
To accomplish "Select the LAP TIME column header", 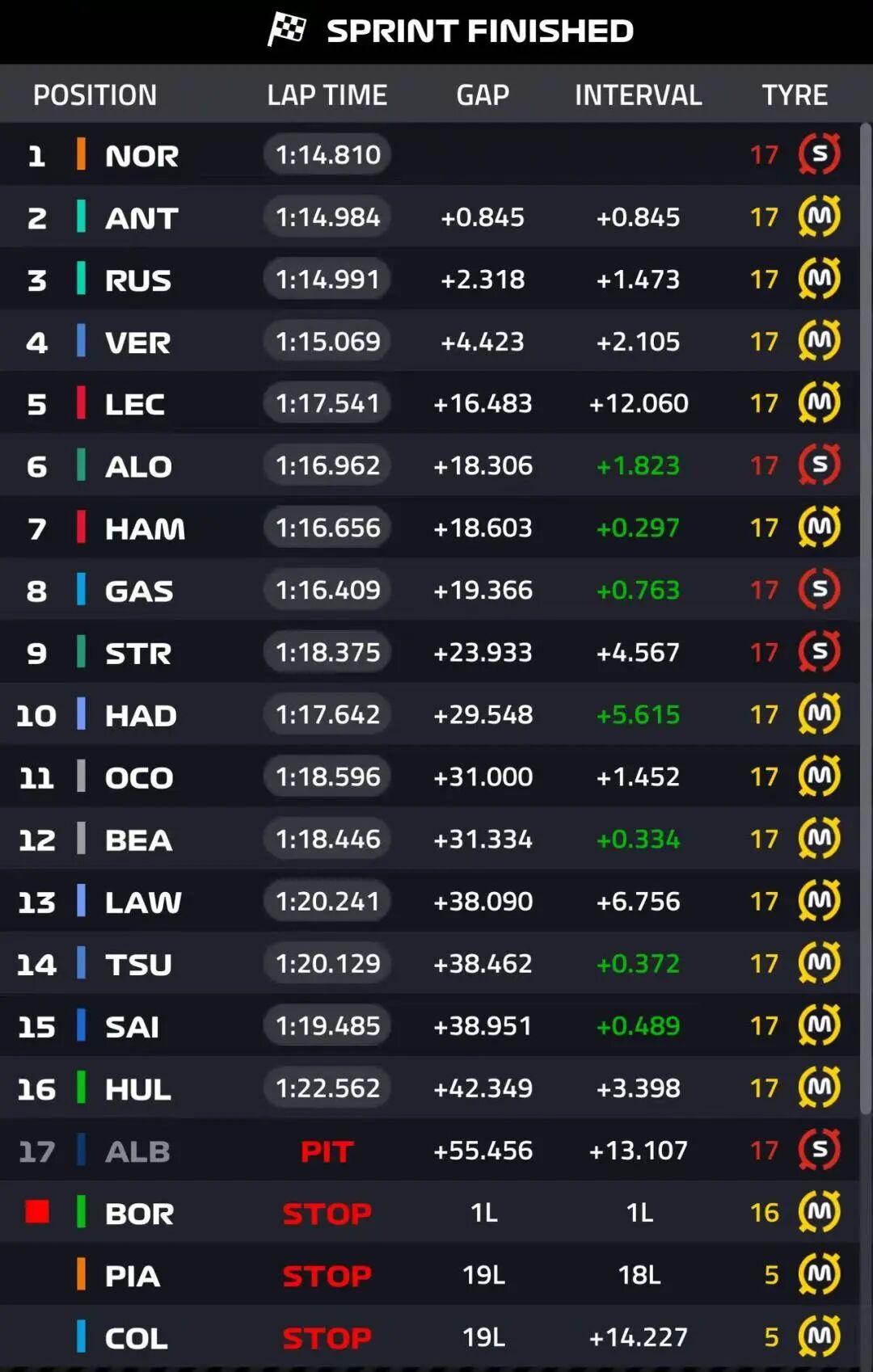I will click(327, 95).
